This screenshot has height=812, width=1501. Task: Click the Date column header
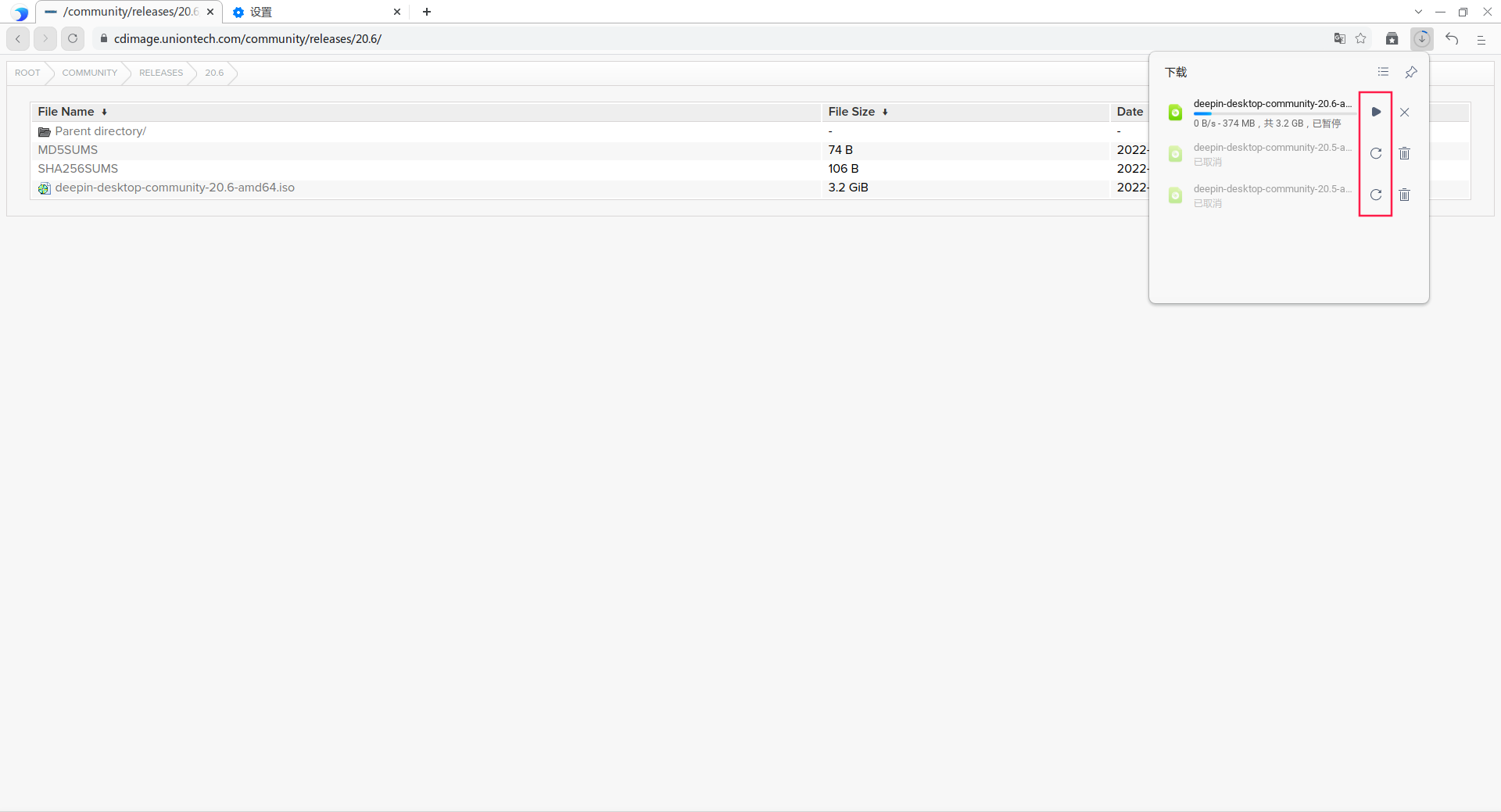tap(1130, 112)
